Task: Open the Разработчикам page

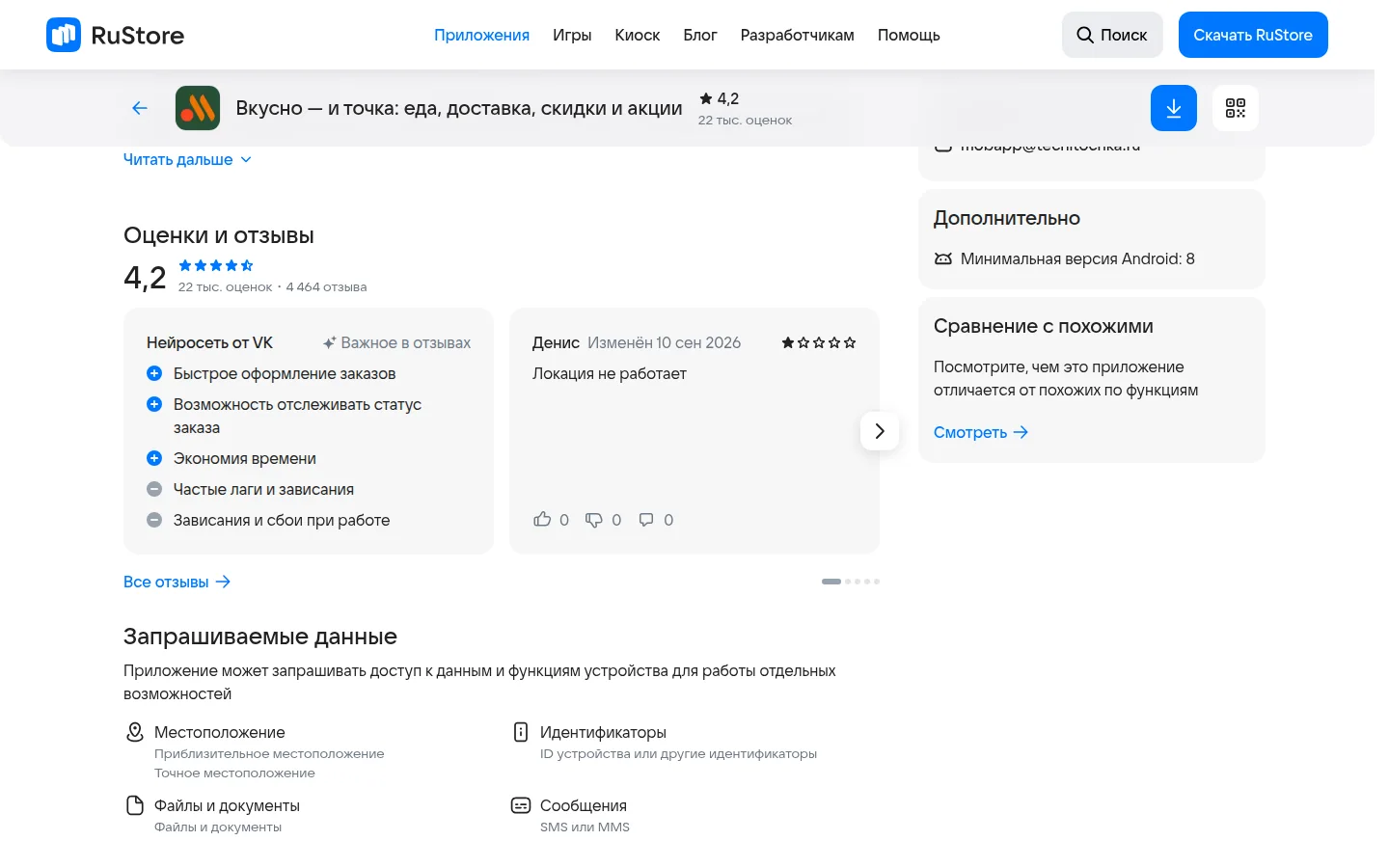Action: pyautogui.click(x=798, y=35)
